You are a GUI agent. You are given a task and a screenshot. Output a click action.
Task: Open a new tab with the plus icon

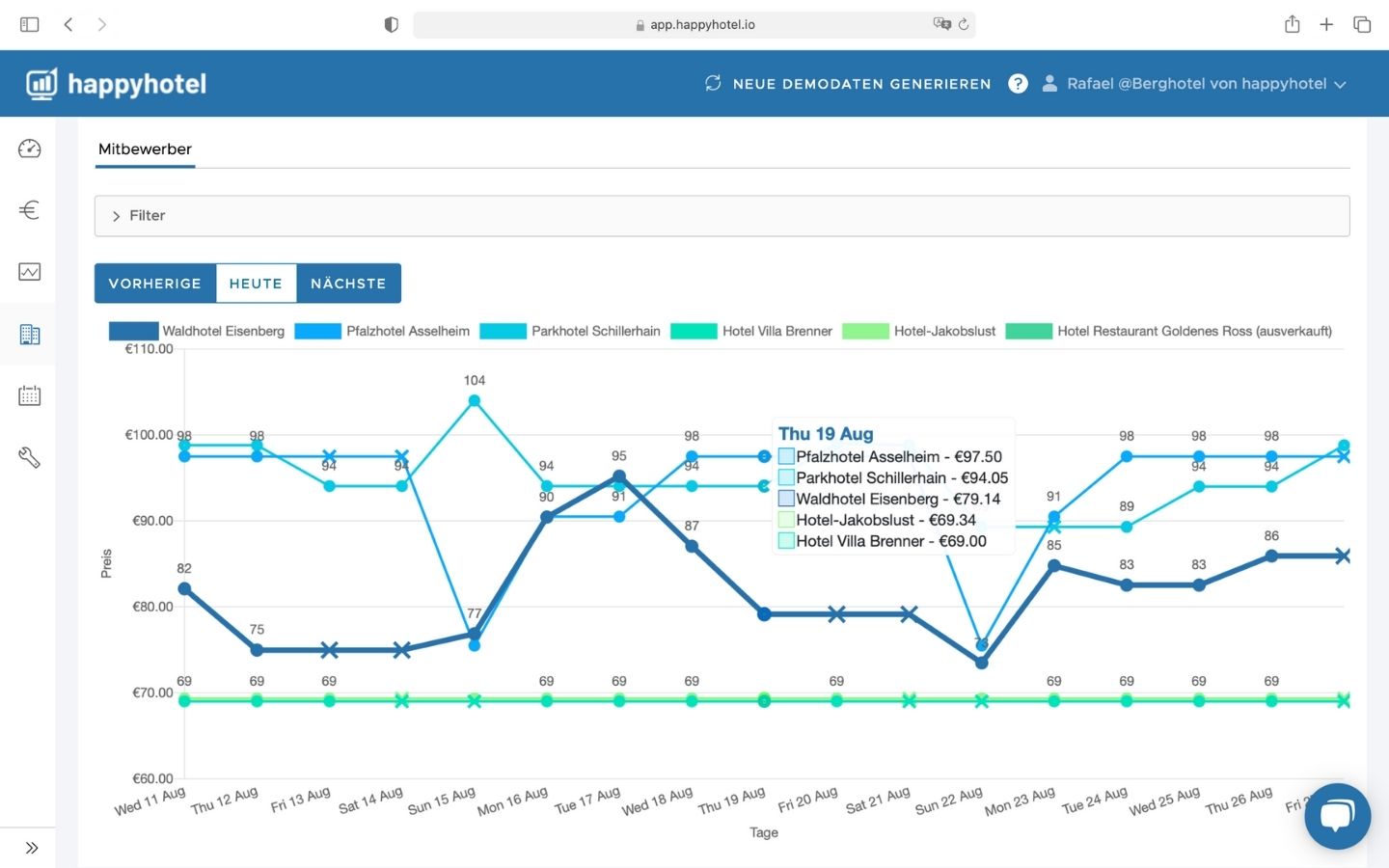[1326, 24]
